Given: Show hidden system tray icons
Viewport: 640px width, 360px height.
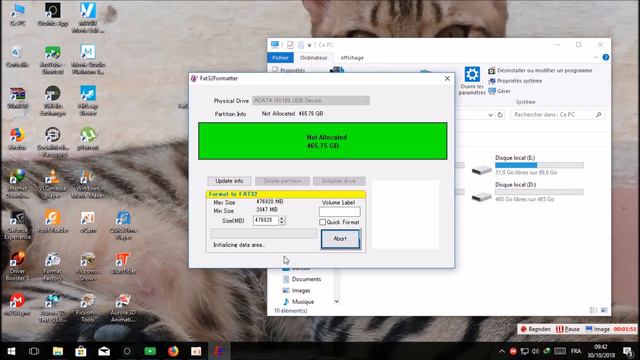Looking at the screenshot, I should [502, 351].
